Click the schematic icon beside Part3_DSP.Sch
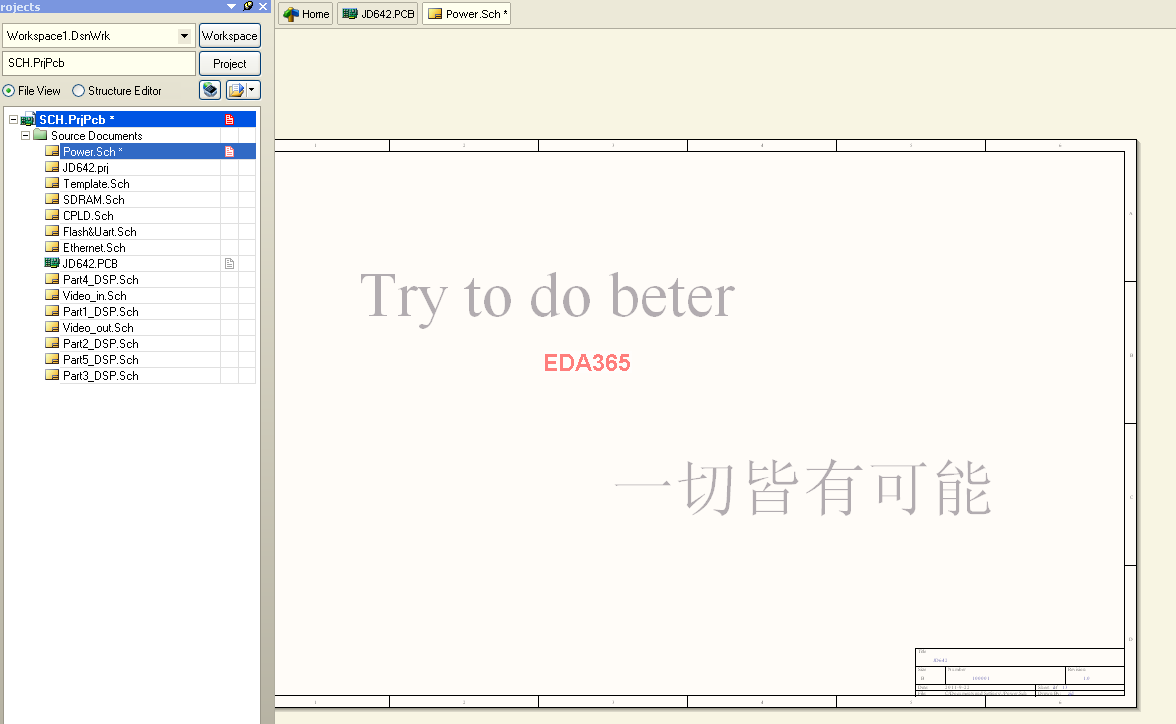The height and width of the screenshot is (724, 1176). click(x=52, y=374)
